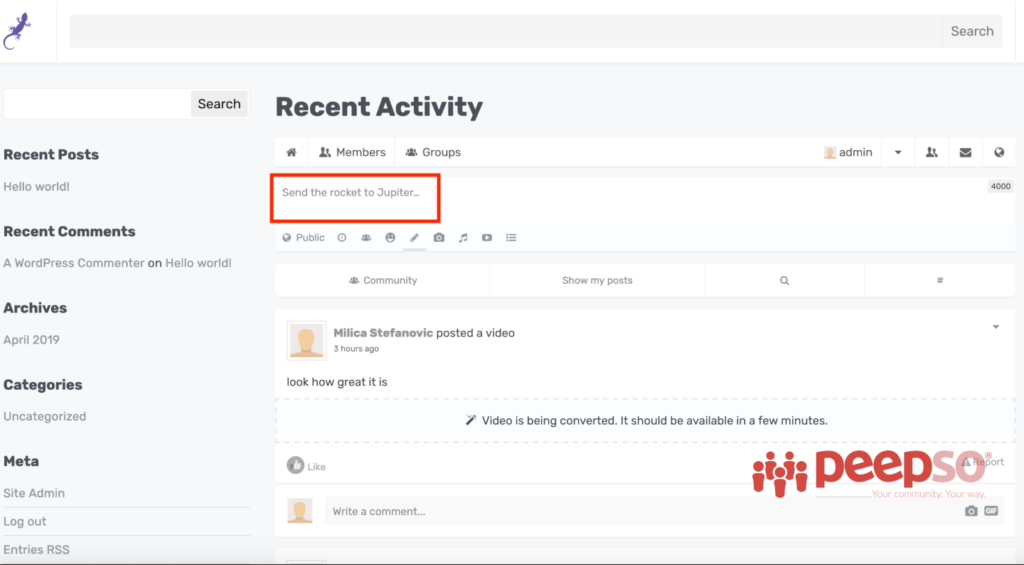Open the Hello world! recent post link

pos(37,187)
